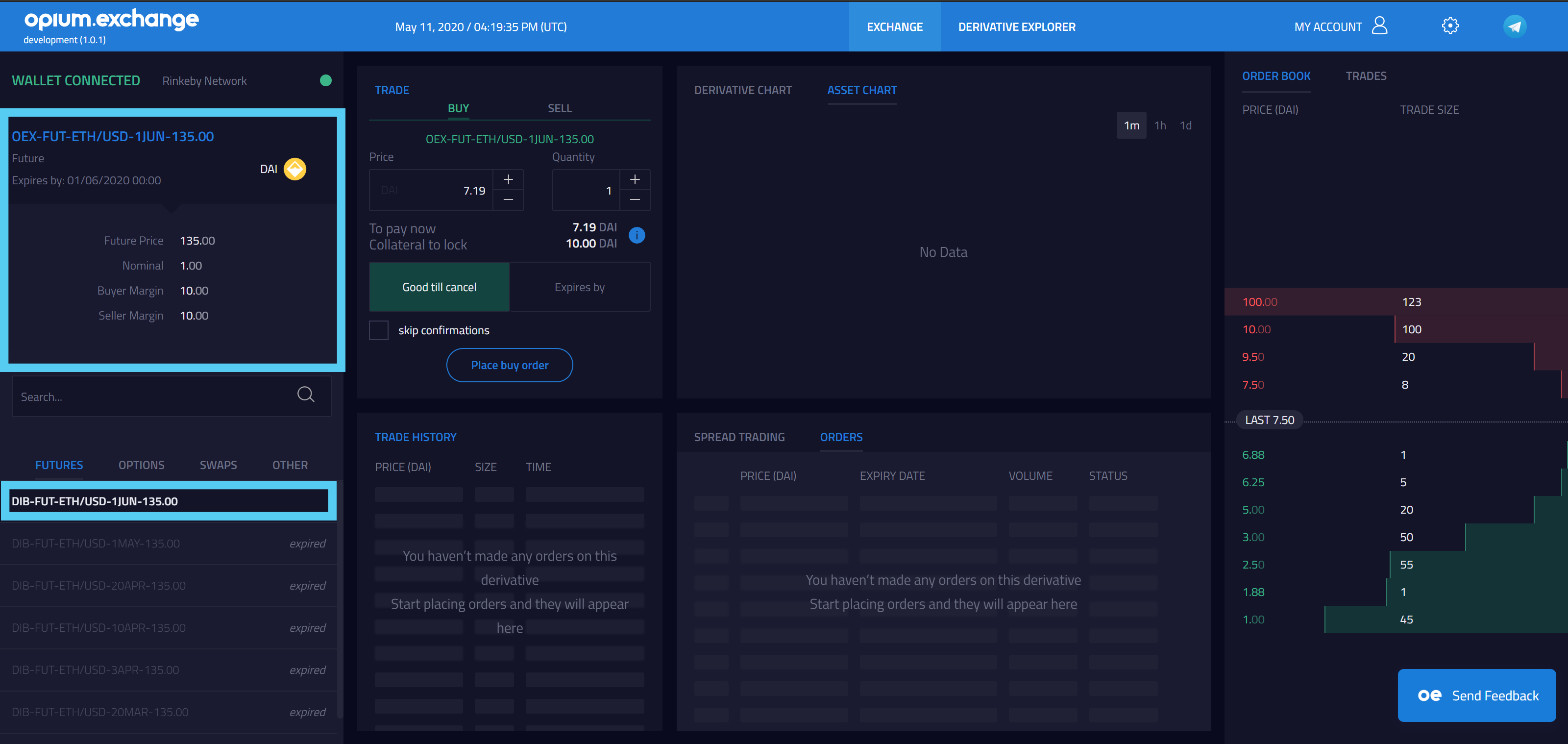Select expired DIB-FUT-ETH/USD-20MAR-135.00 future

pos(169,712)
